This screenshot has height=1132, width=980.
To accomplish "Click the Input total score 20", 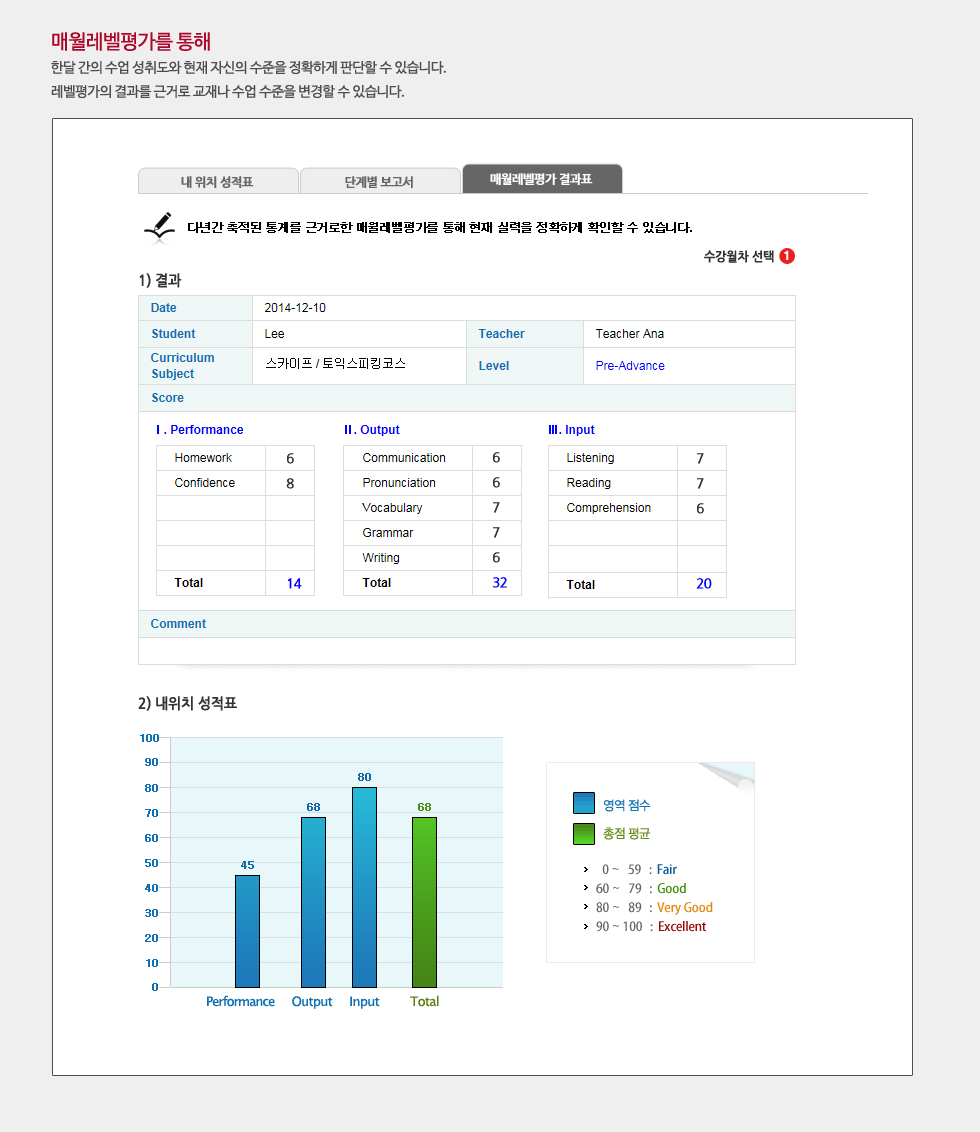I will pyautogui.click(x=704, y=584).
